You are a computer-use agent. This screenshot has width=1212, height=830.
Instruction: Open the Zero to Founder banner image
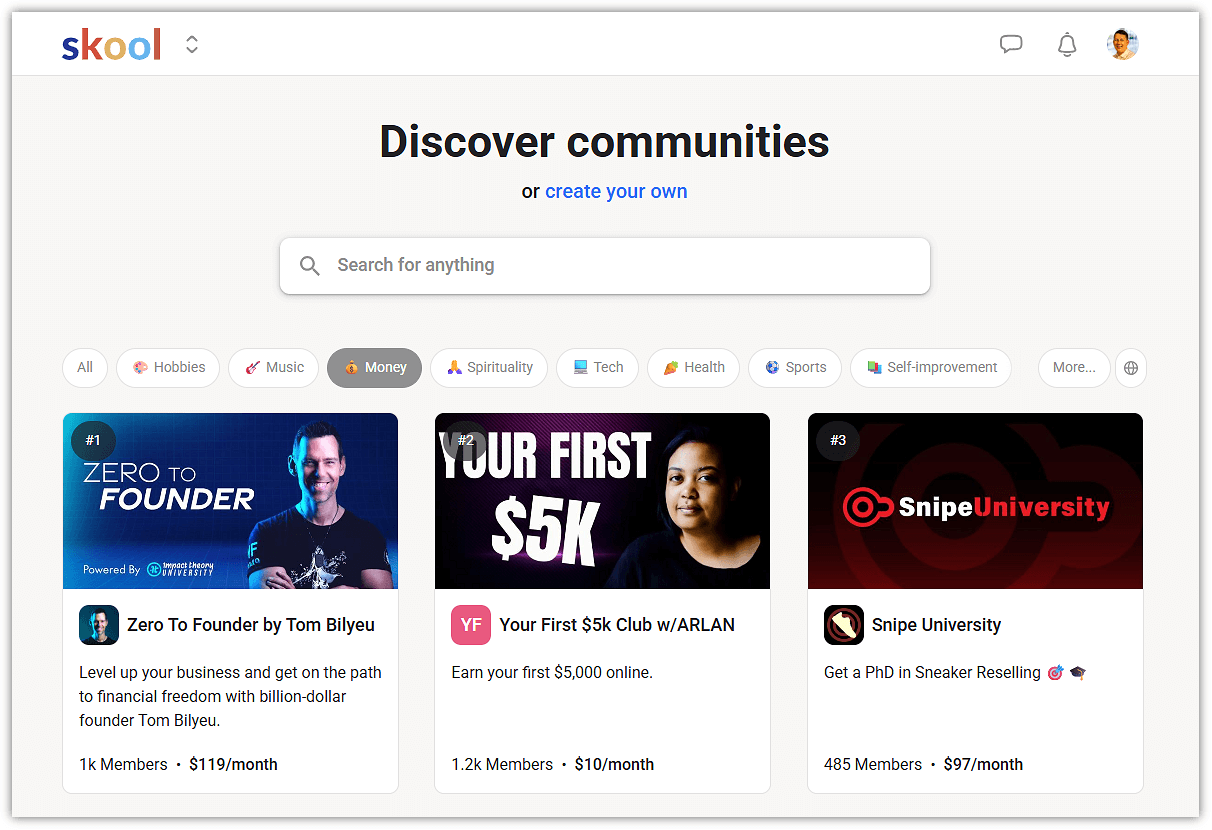(x=230, y=501)
